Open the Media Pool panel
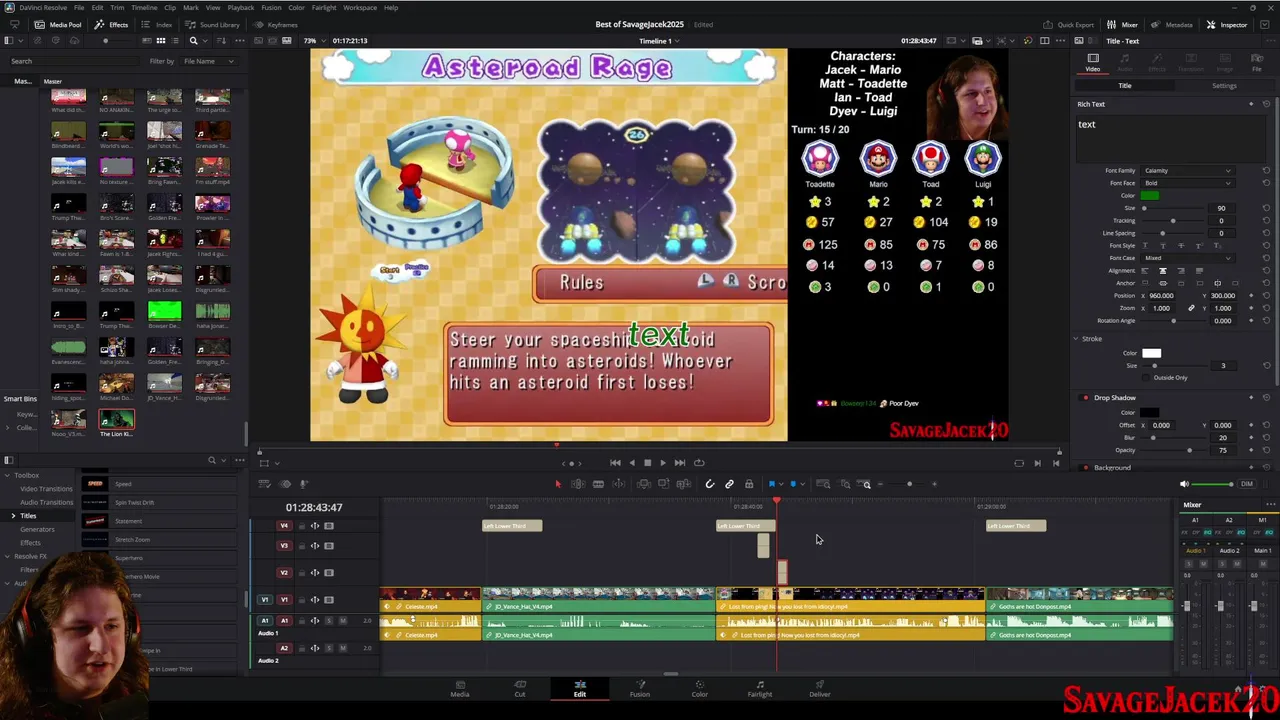 coord(59,24)
